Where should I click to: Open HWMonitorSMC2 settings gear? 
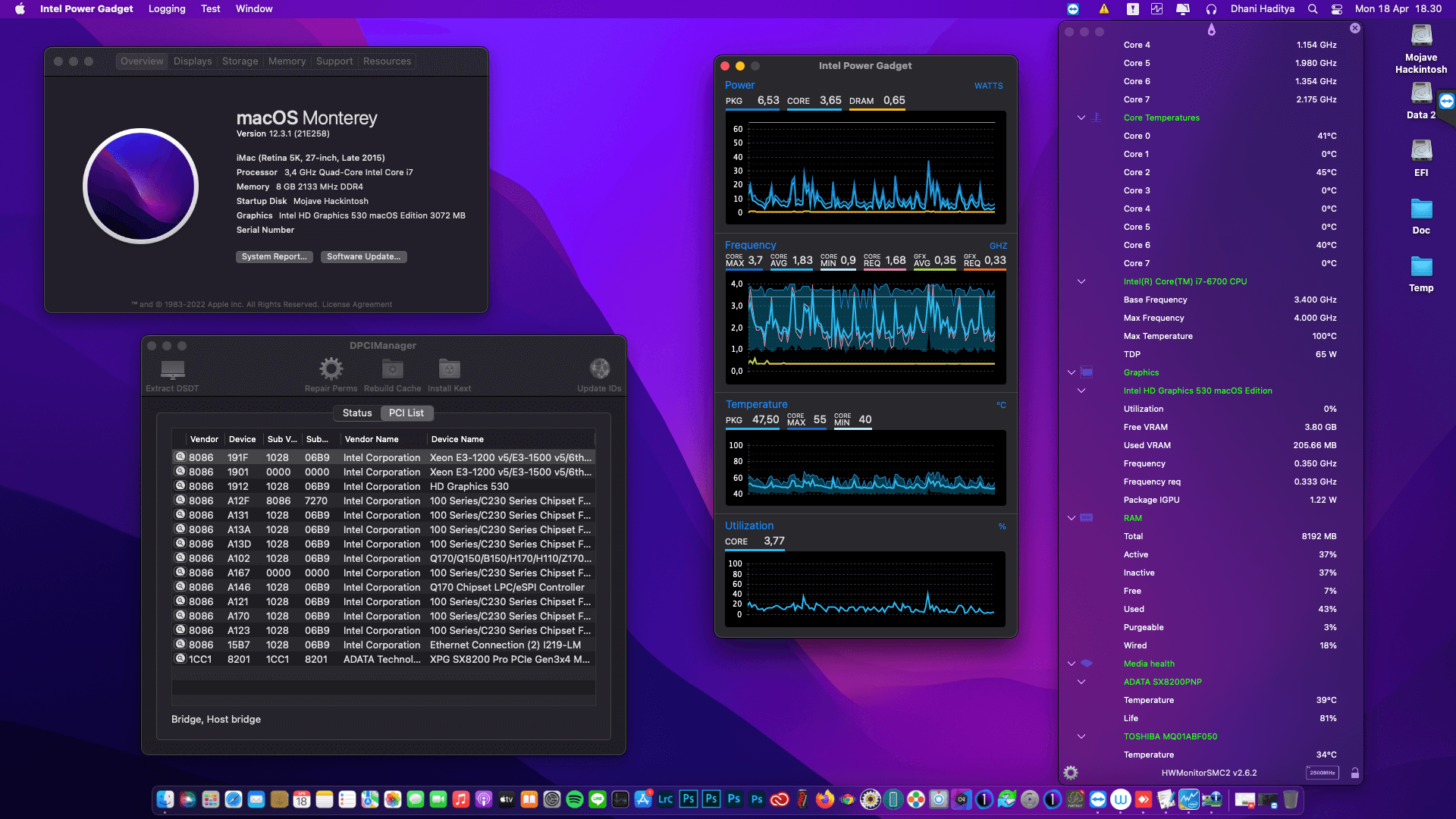point(1071,773)
